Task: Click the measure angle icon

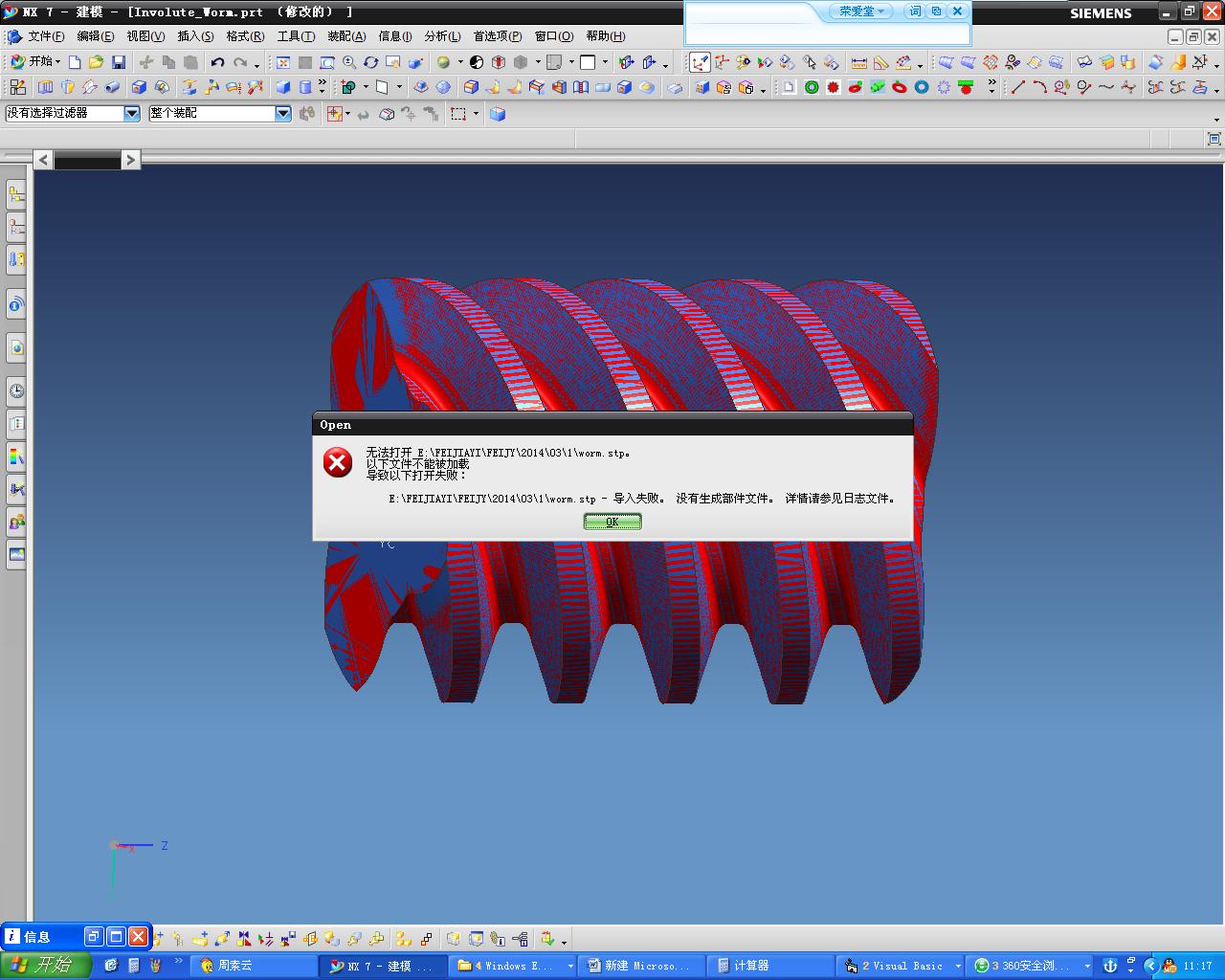Action: pyautogui.click(x=880, y=62)
